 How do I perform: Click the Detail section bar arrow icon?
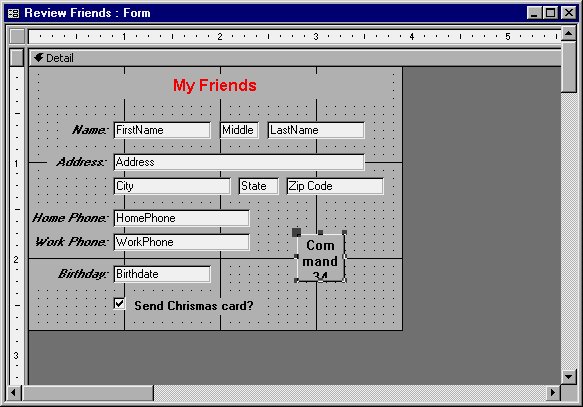(39, 58)
